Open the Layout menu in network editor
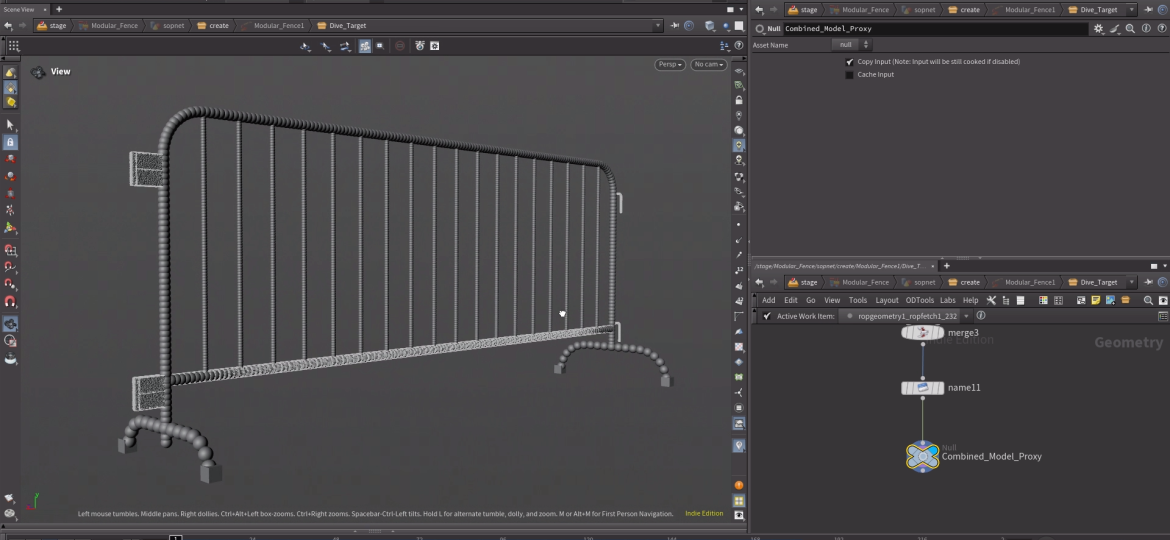 887,300
